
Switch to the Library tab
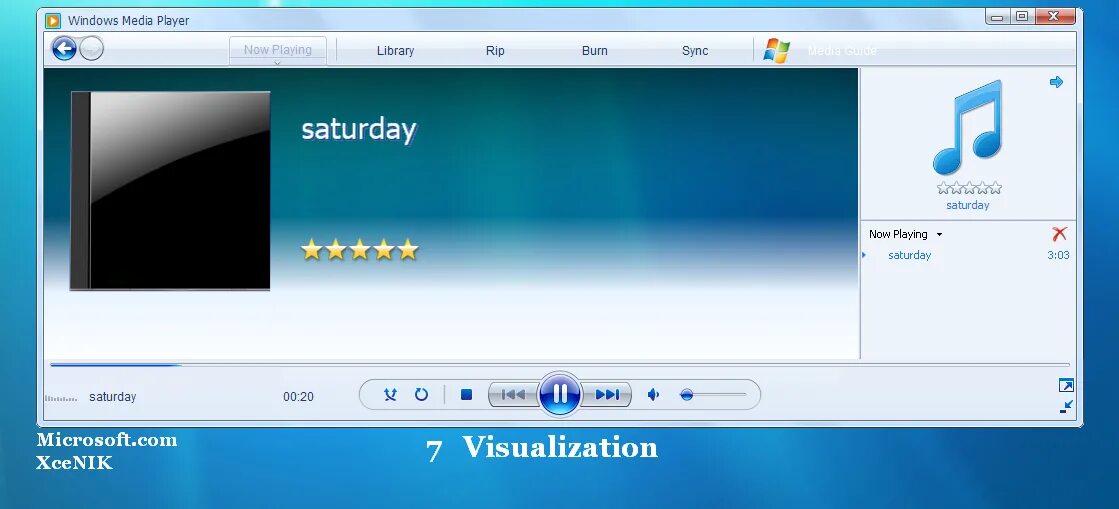395,51
